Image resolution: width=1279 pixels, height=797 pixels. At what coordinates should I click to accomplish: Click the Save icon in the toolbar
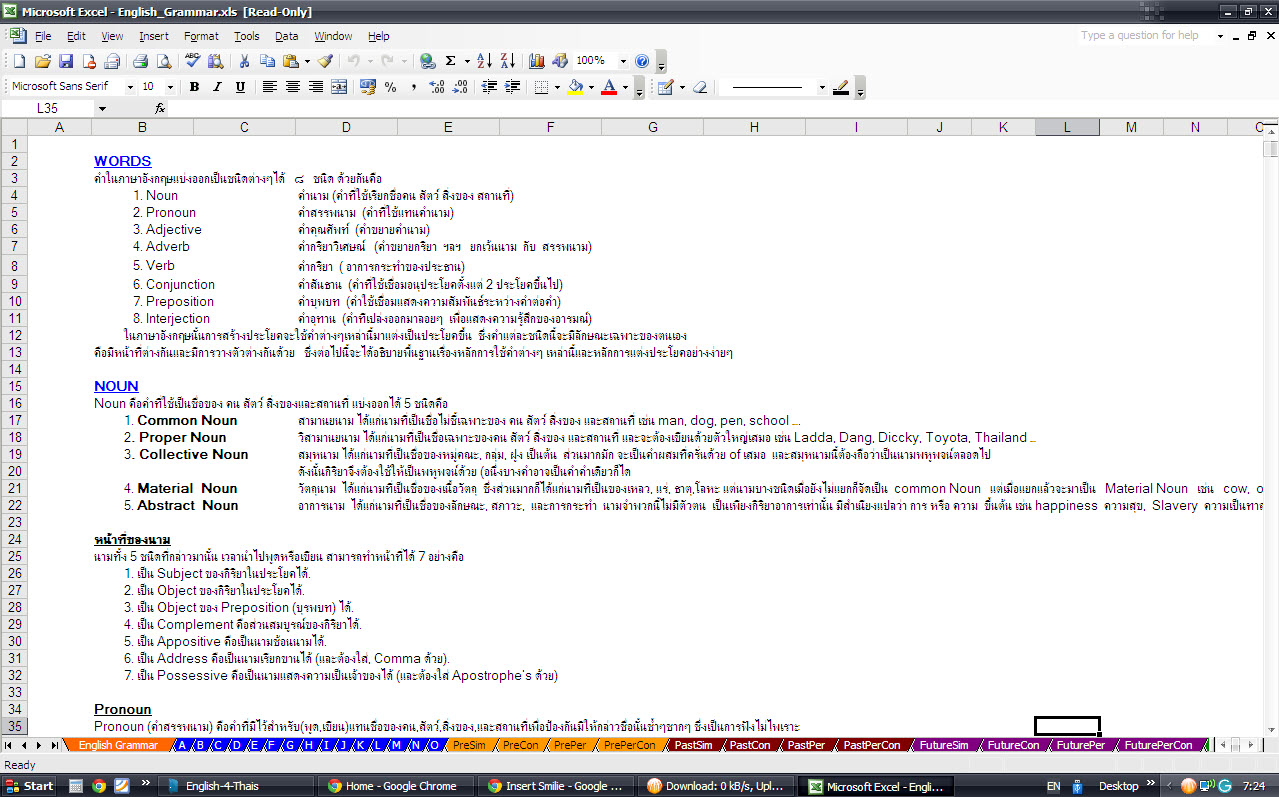point(66,61)
